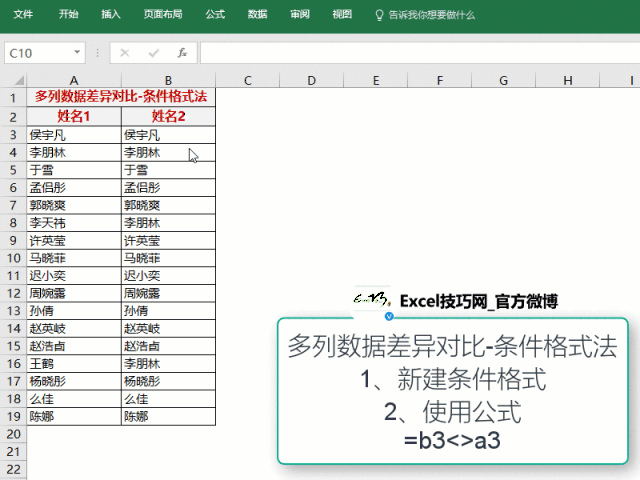The height and width of the screenshot is (480, 640).
Task: Select cell A13 孙倩
Action: pyautogui.click(x=74, y=311)
